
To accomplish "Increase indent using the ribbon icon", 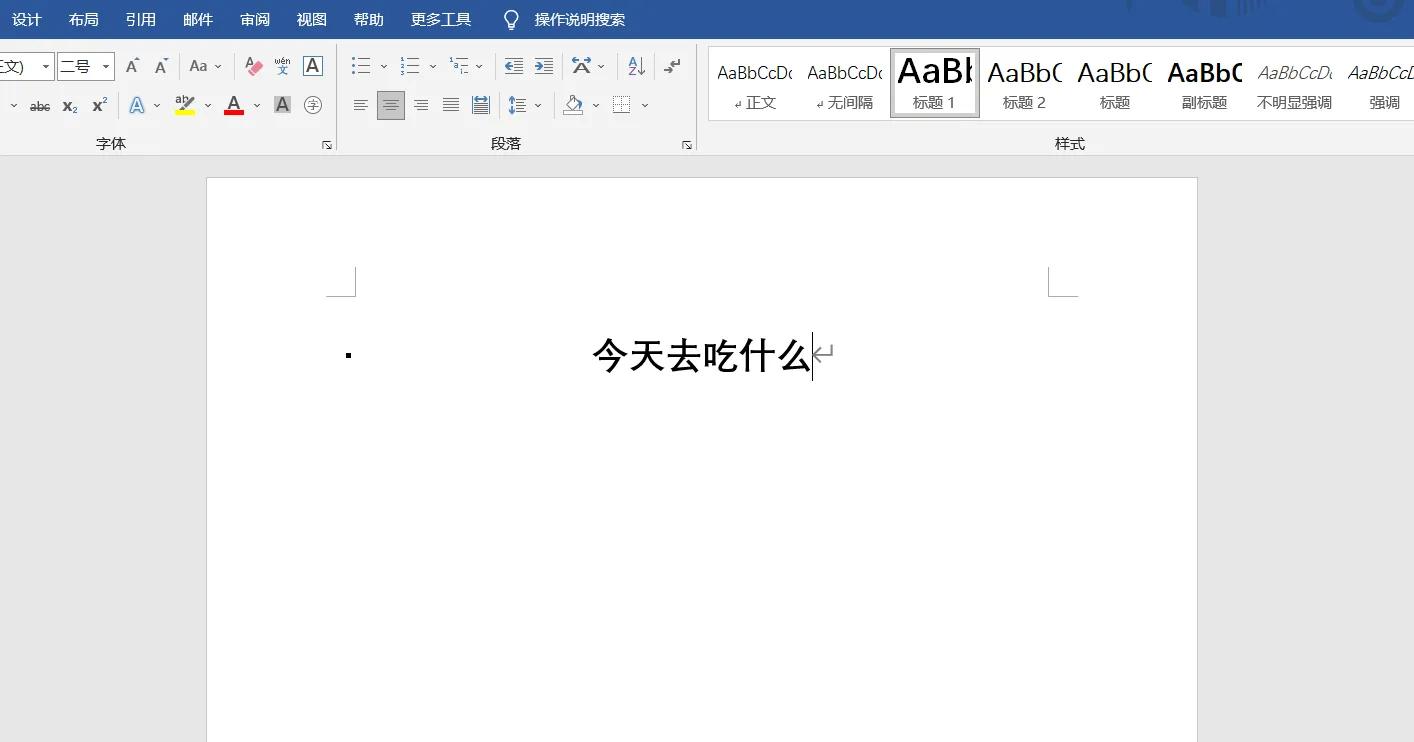I will pyautogui.click(x=543, y=66).
